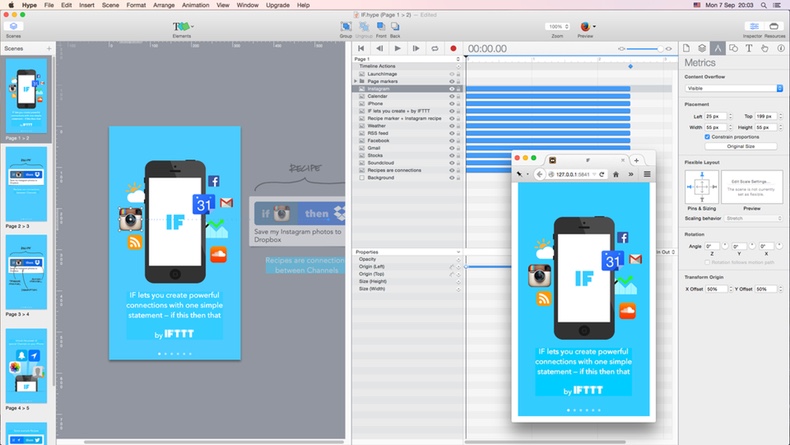Open the Content Overflow dropdown
The image size is (790, 445).
(x=734, y=88)
